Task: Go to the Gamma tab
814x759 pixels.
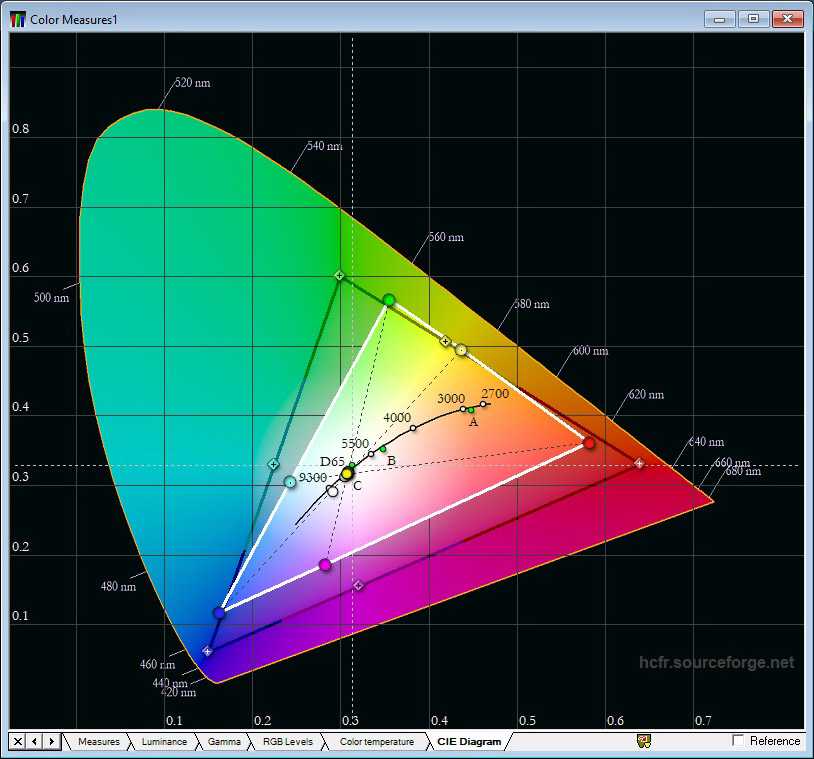Action: click(x=224, y=742)
